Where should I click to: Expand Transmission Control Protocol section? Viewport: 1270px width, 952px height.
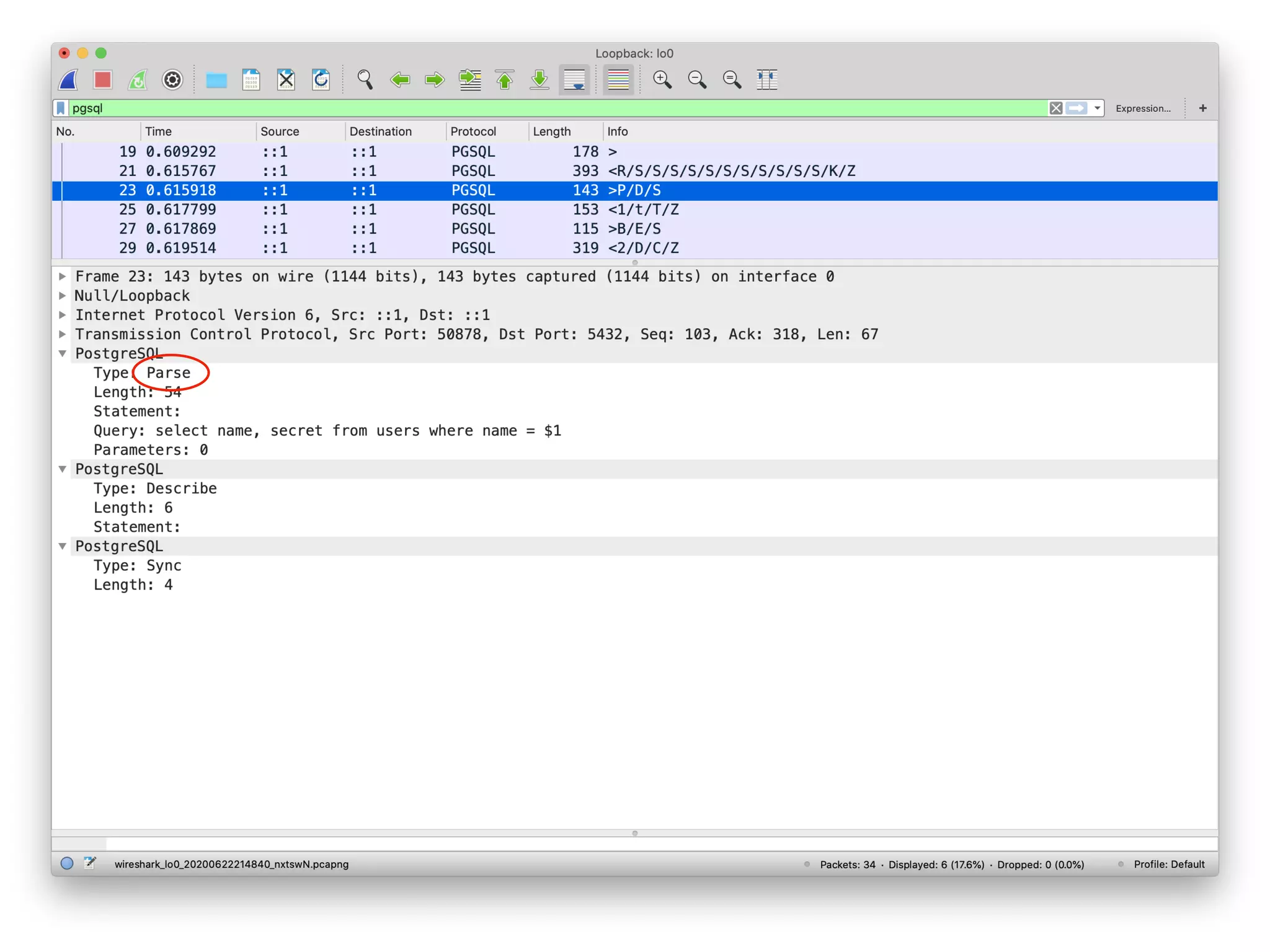(63, 334)
